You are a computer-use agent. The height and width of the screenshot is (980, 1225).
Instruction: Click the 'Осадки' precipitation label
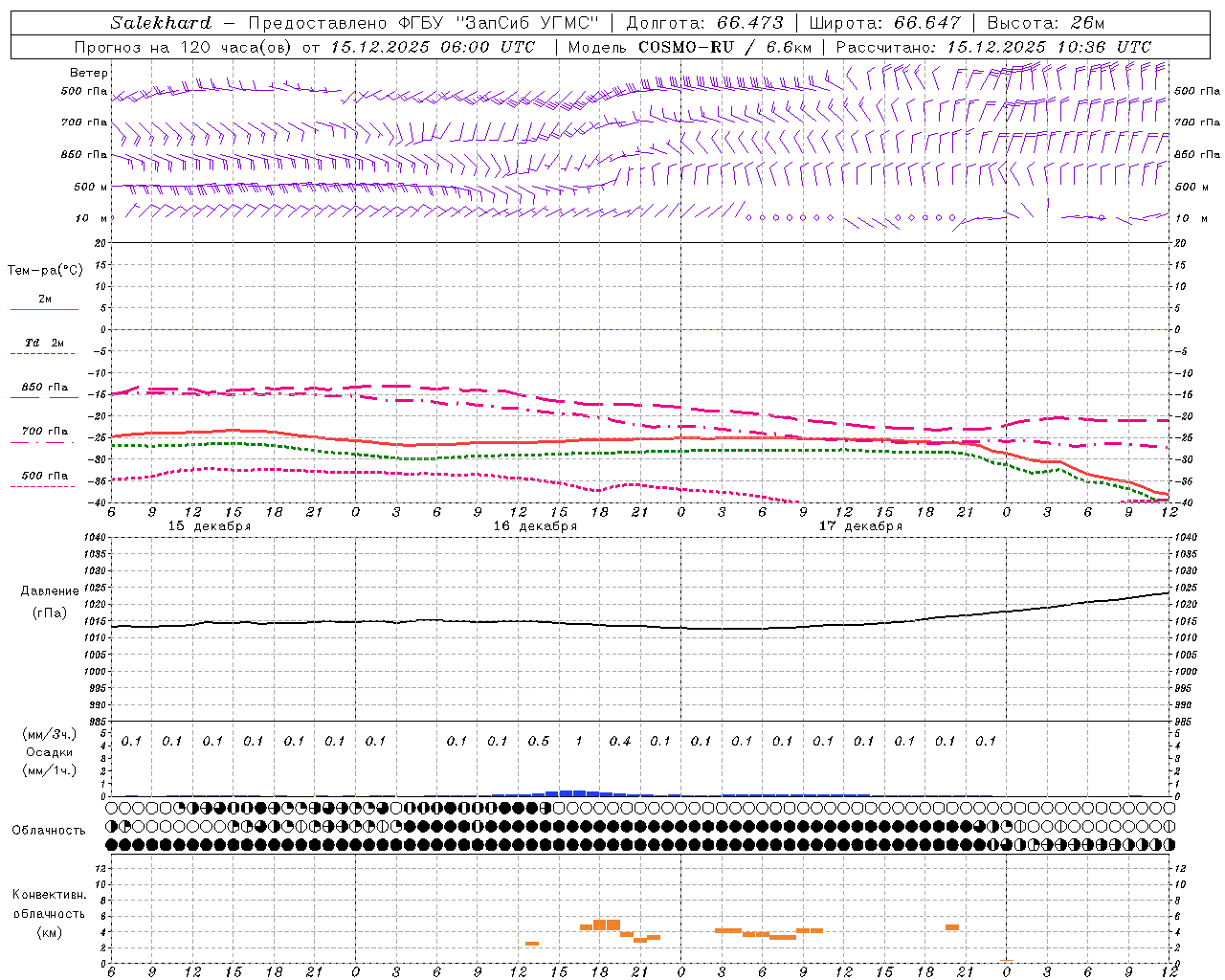pyautogui.click(x=49, y=752)
